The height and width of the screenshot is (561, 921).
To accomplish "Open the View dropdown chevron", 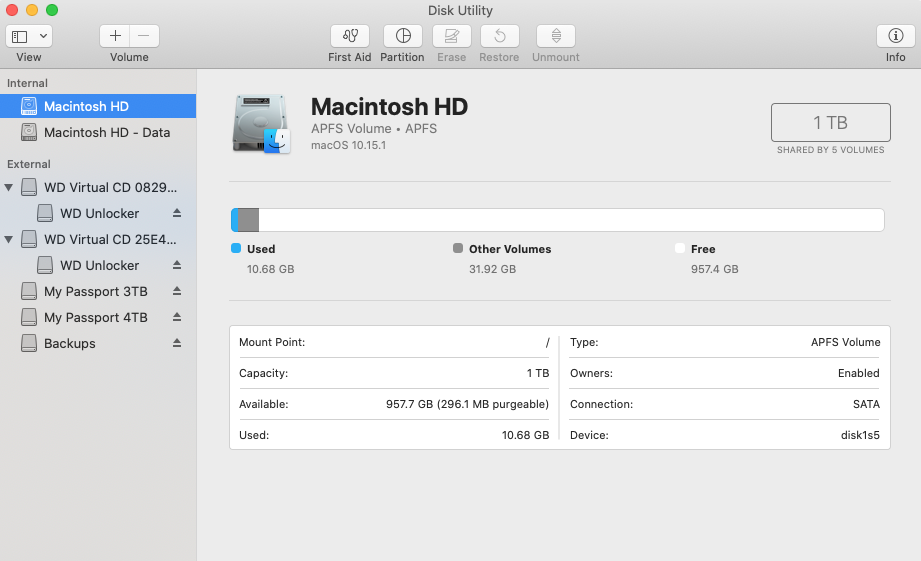I will [43, 36].
